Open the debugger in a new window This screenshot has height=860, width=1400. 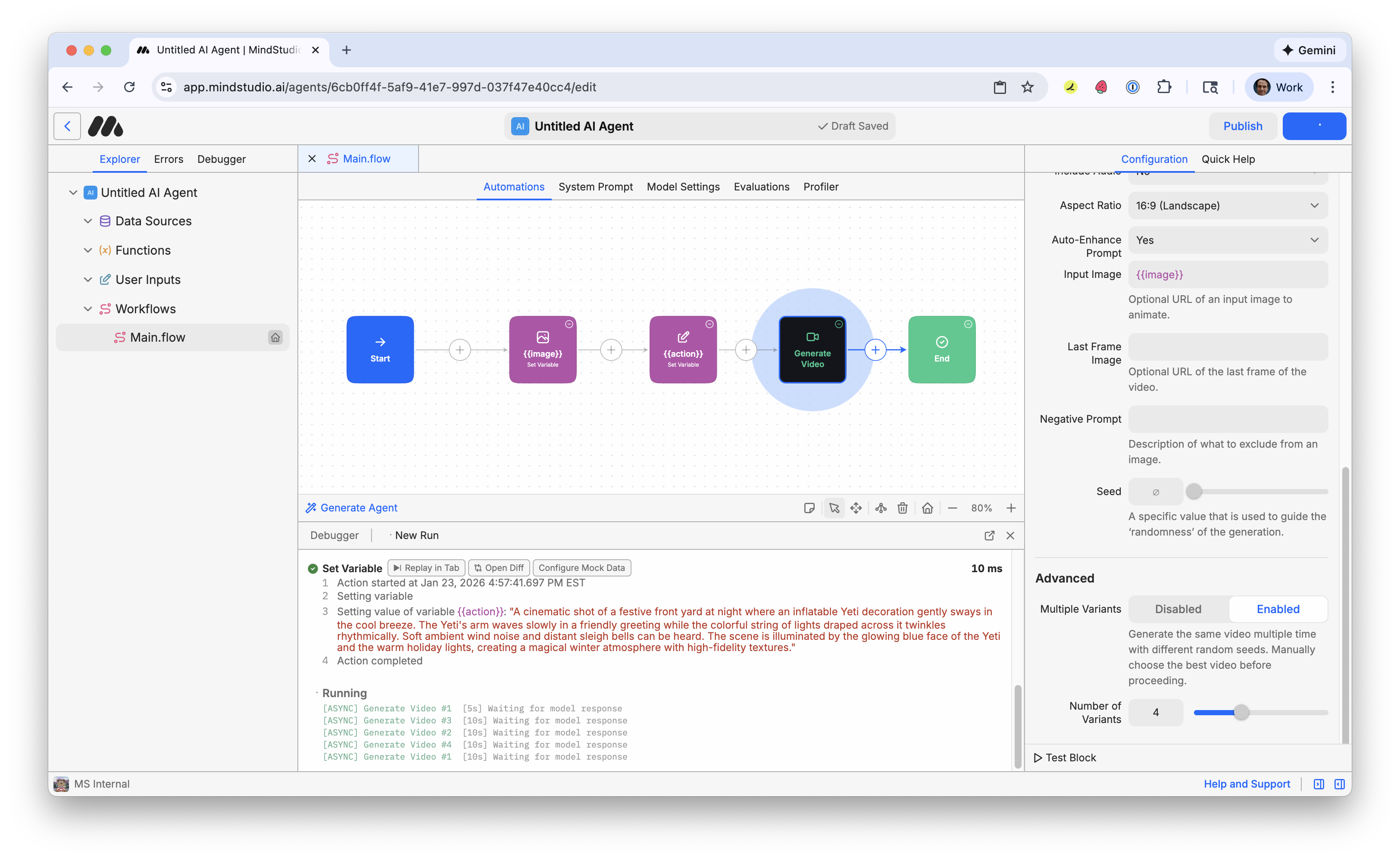tap(990, 535)
